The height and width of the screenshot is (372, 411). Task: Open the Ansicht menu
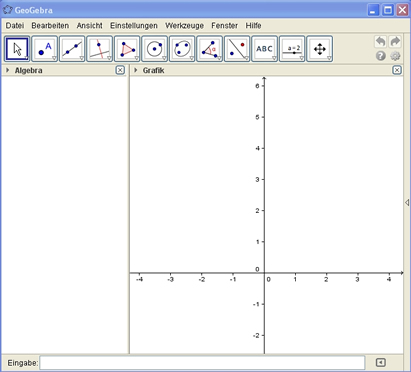click(90, 26)
